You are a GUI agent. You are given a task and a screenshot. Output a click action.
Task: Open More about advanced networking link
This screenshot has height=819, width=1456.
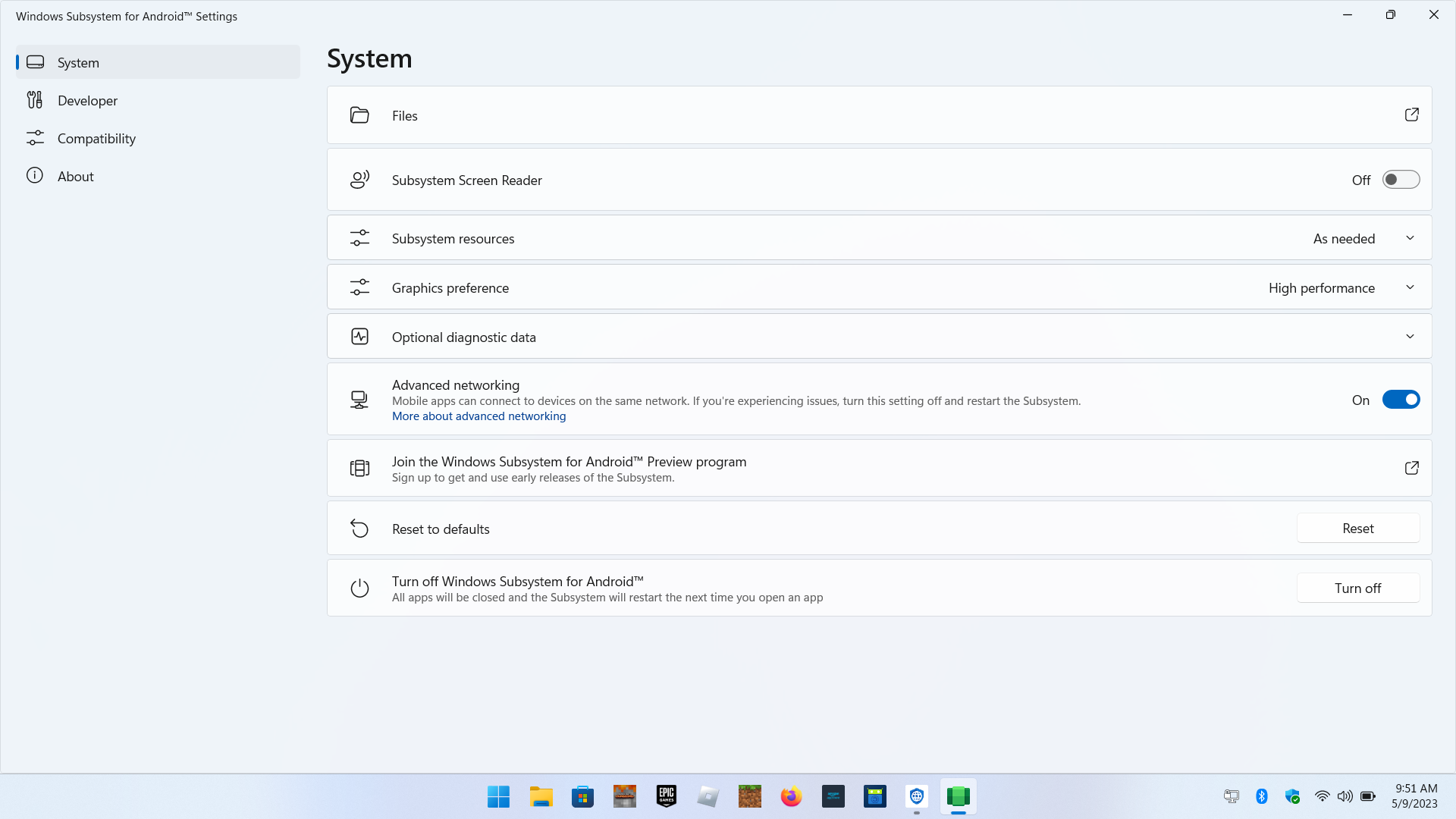[x=479, y=416]
